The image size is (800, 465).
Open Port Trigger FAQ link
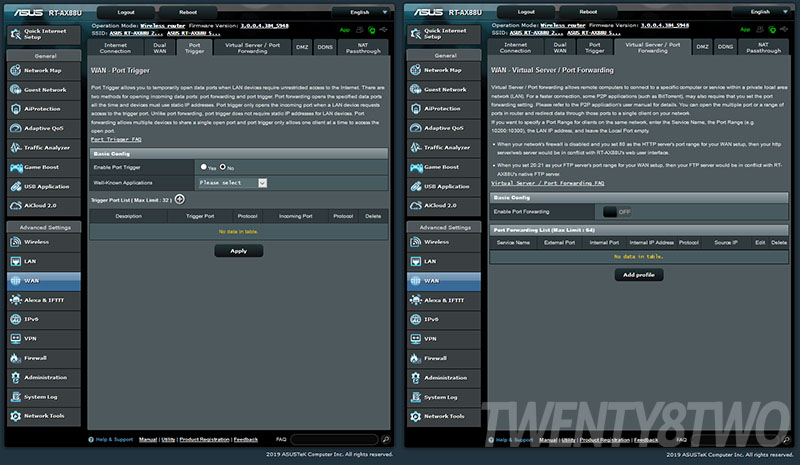[x=116, y=139]
